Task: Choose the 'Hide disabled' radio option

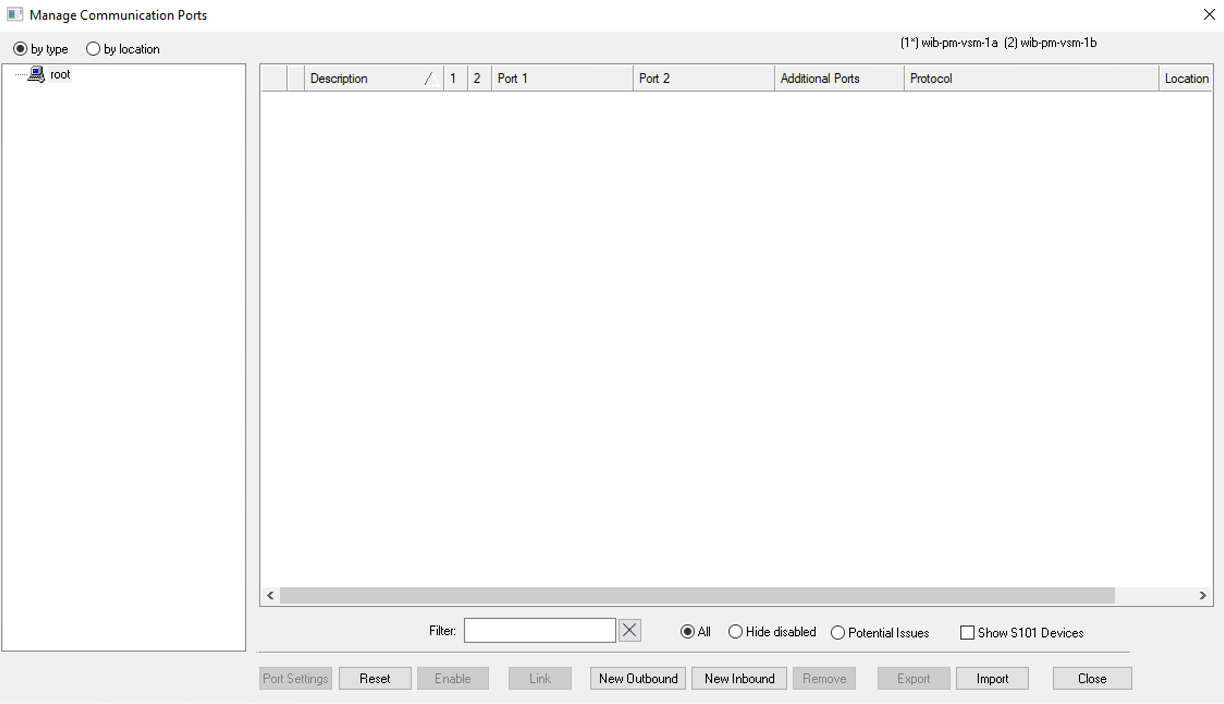Action: (x=736, y=632)
